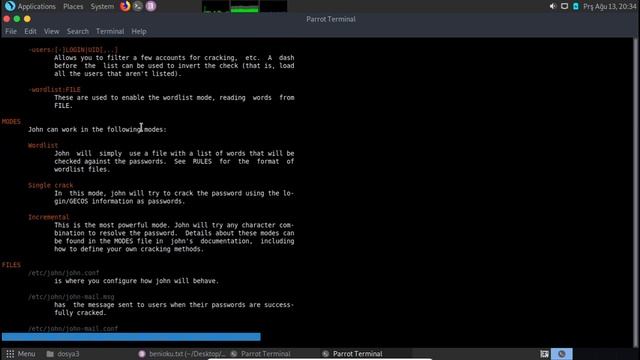This screenshot has height=360, width=640.
Task: Click the '/etc/john/john.conf' path text
Action: coord(64,273)
